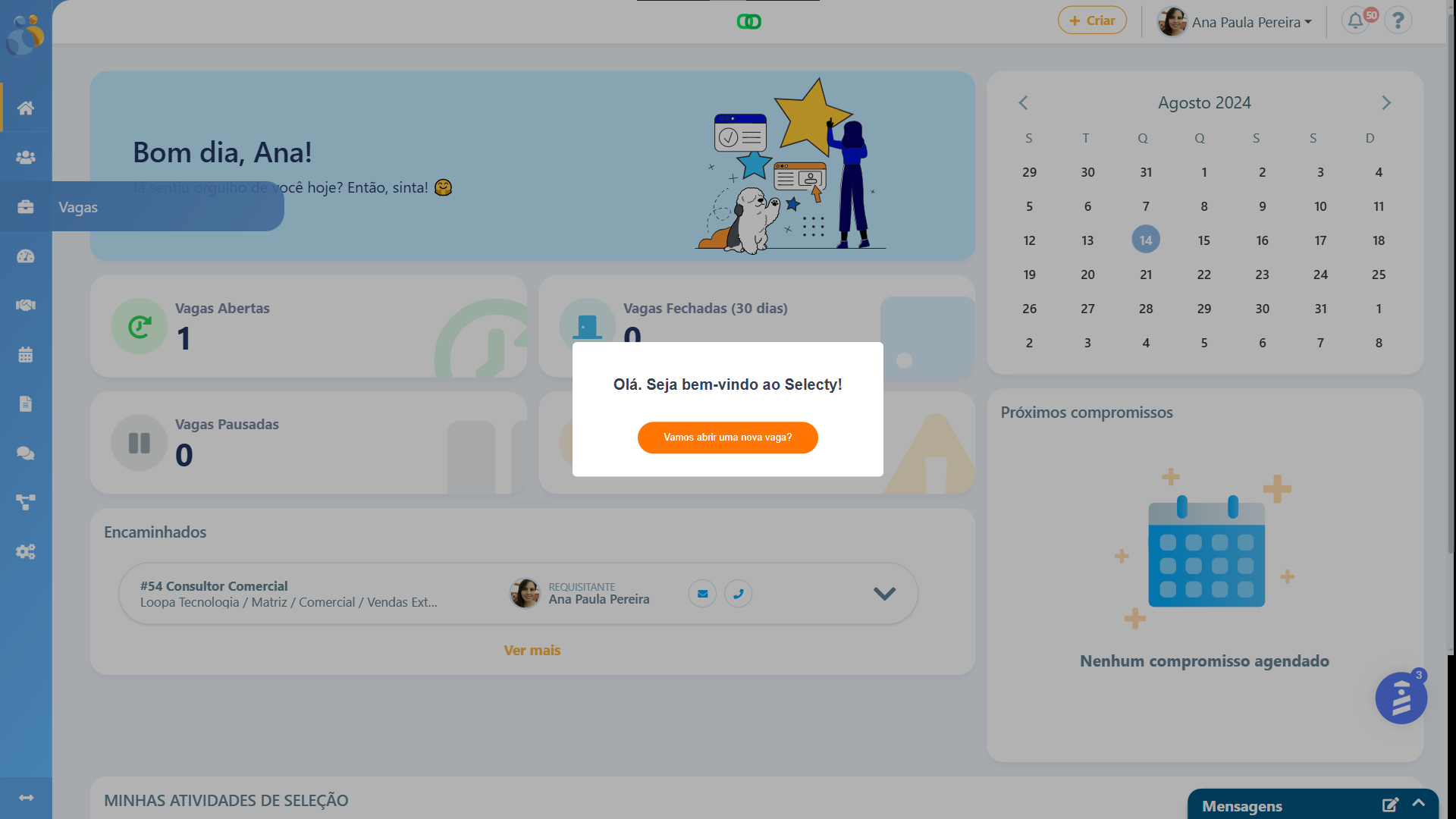The image size is (1456, 819).
Task: Click Vamos abrir uma nova vaga button
Action: [x=727, y=438]
